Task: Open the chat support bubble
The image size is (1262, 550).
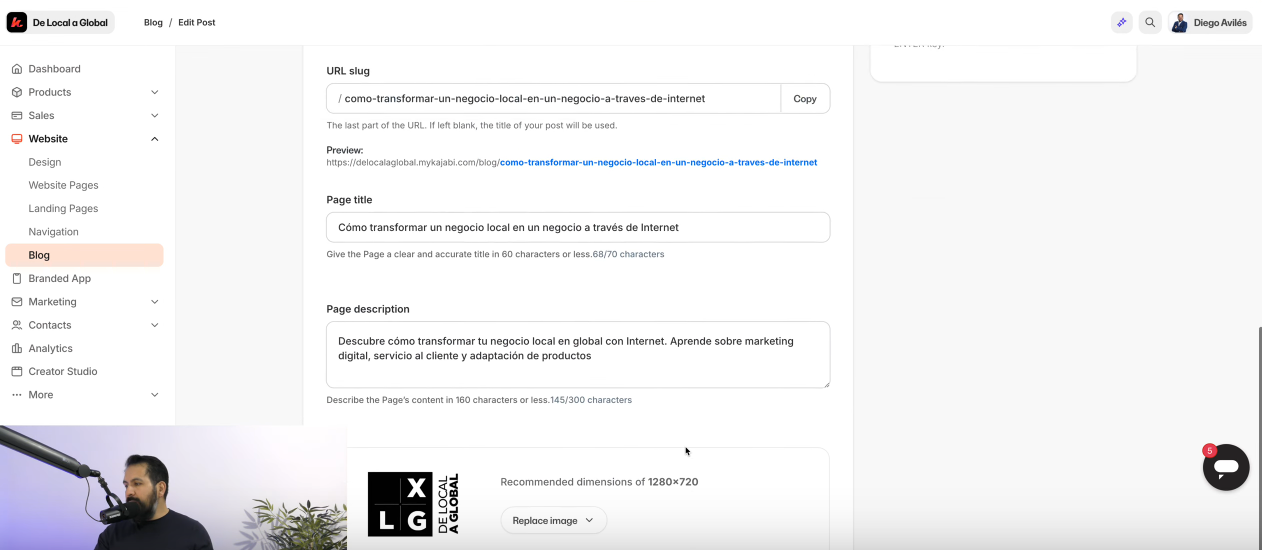Action: (x=1226, y=467)
